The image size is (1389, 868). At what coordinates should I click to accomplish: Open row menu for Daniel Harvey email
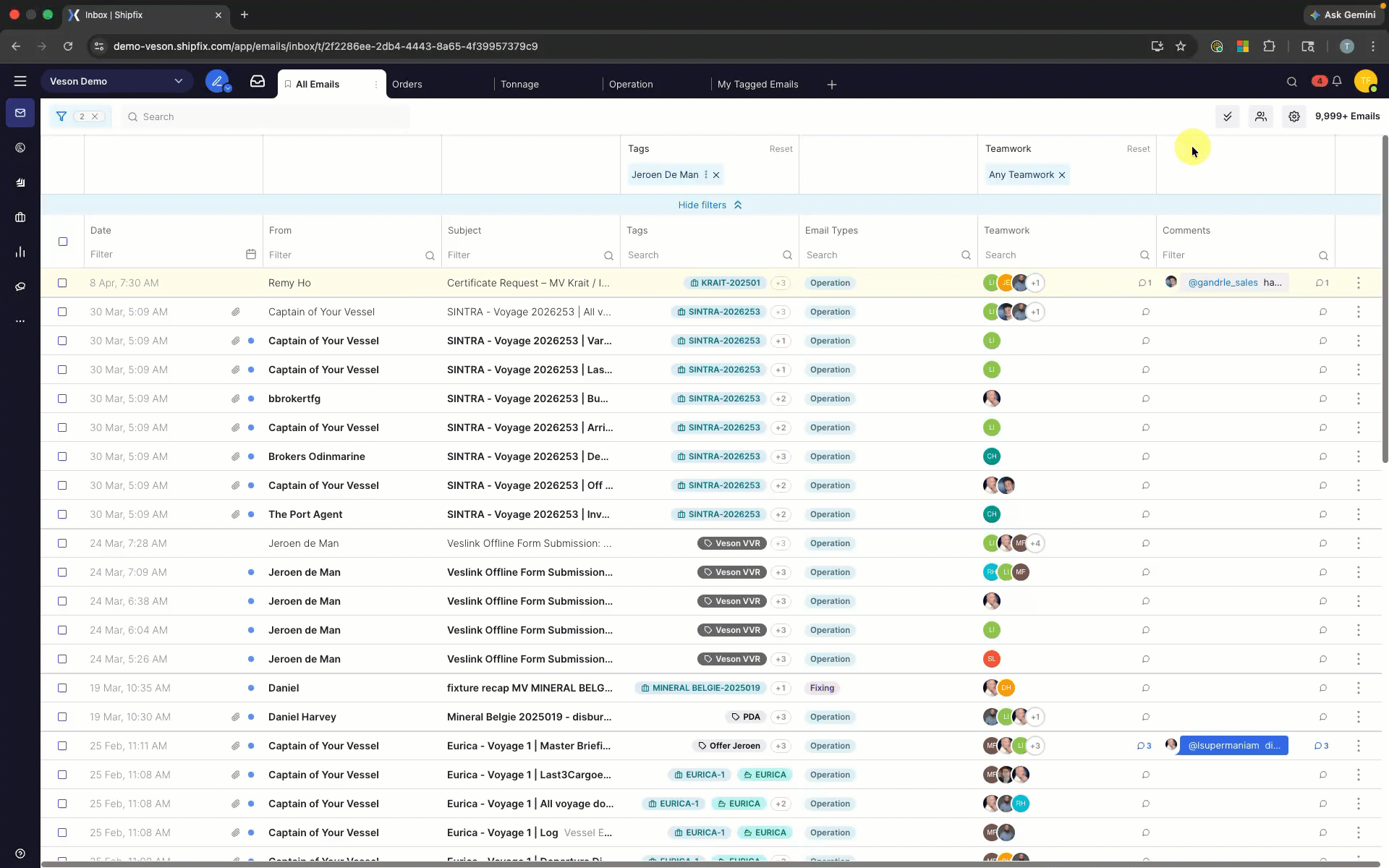(x=1359, y=717)
